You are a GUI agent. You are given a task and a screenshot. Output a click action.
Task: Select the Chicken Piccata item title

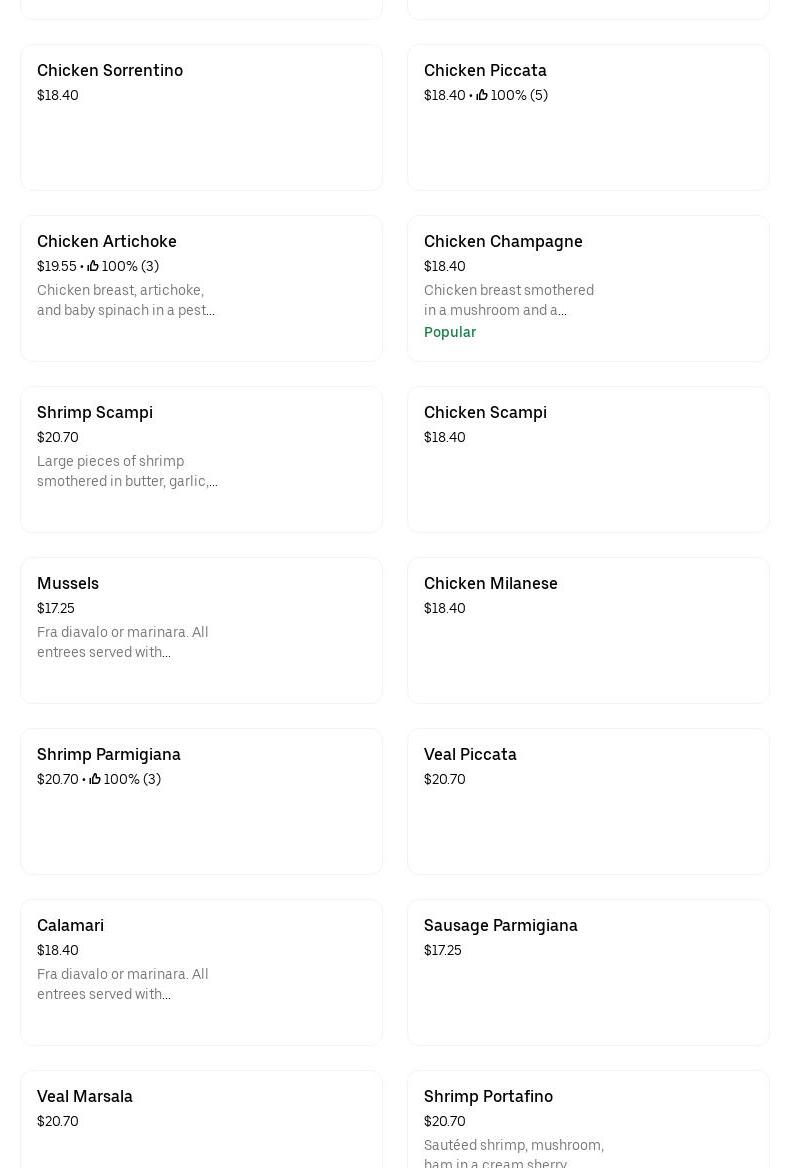pyautogui.click(x=485, y=71)
